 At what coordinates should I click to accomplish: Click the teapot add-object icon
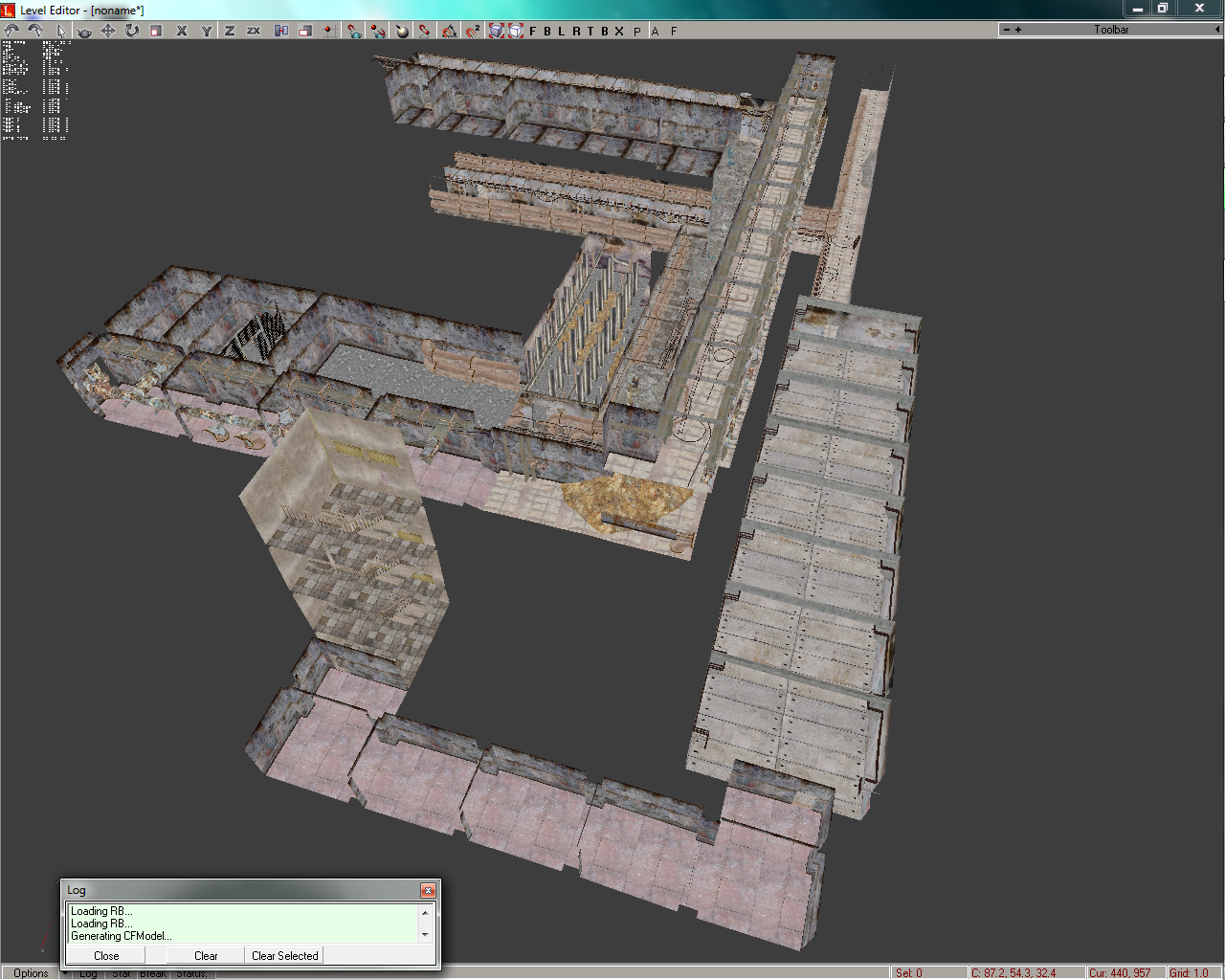tap(84, 31)
